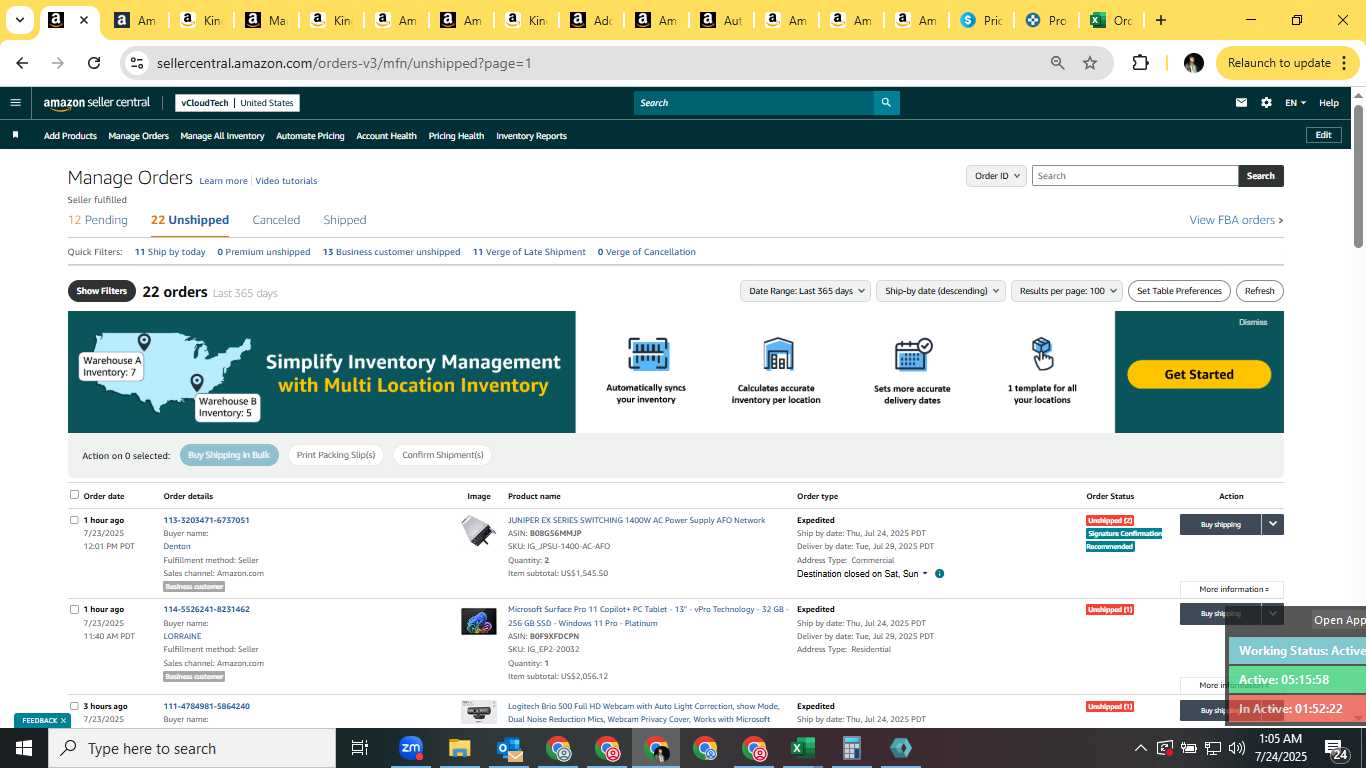
Task: Switch to the 12 Pending tab
Action: [98, 220]
